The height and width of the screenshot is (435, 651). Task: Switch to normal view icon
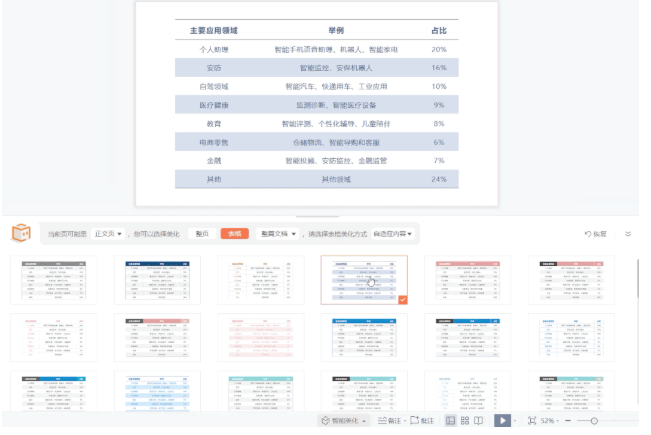click(450, 421)
